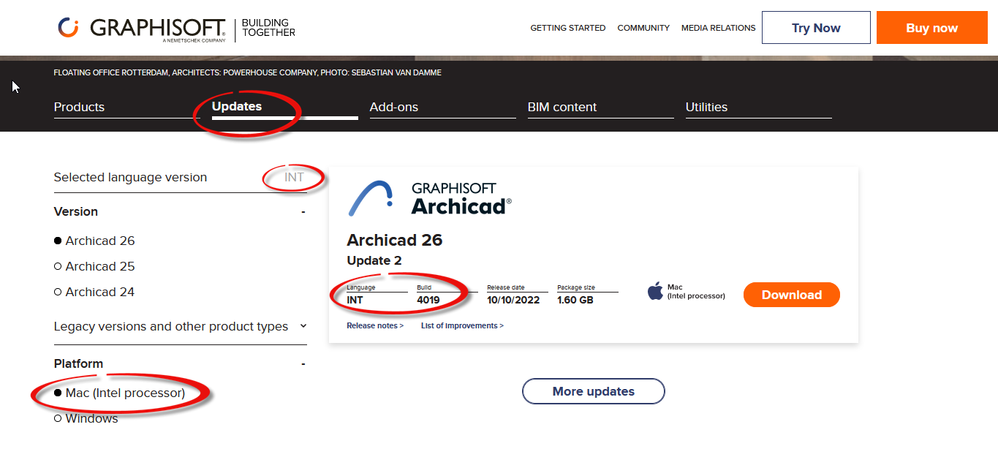The height and width of the screenshot is (460, 998).
Task: Click the Buy now button
Action: pyautogui.click(x=932, y=28)
